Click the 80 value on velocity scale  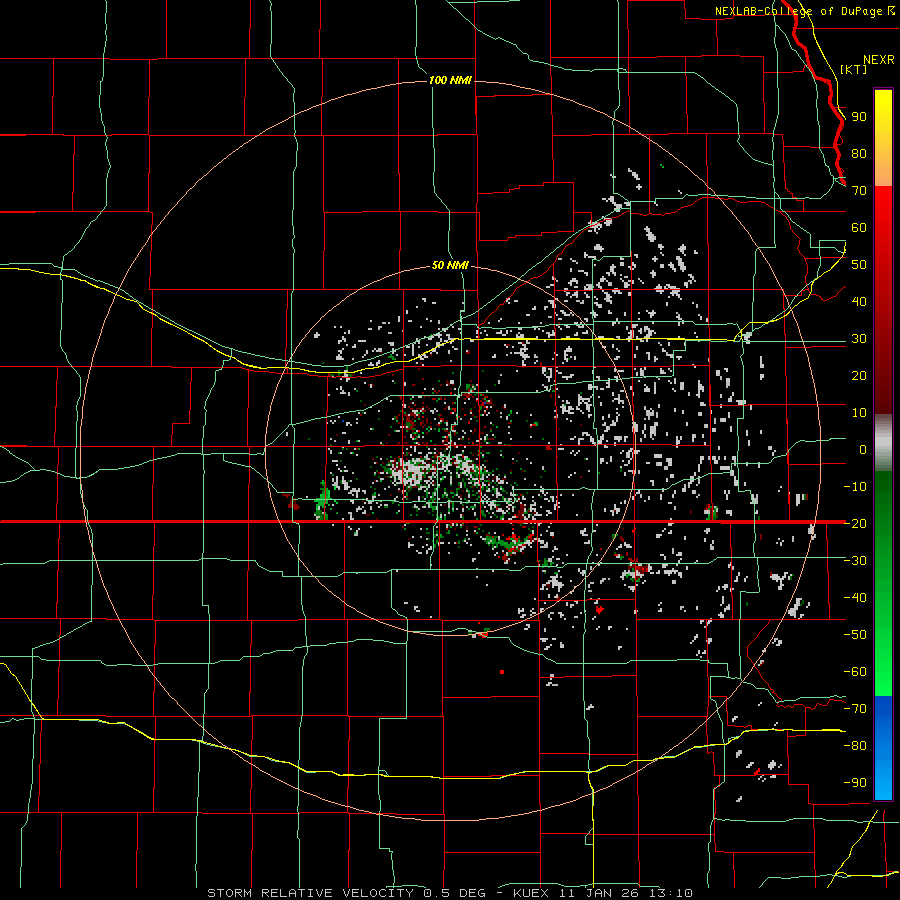pos(859,153)
